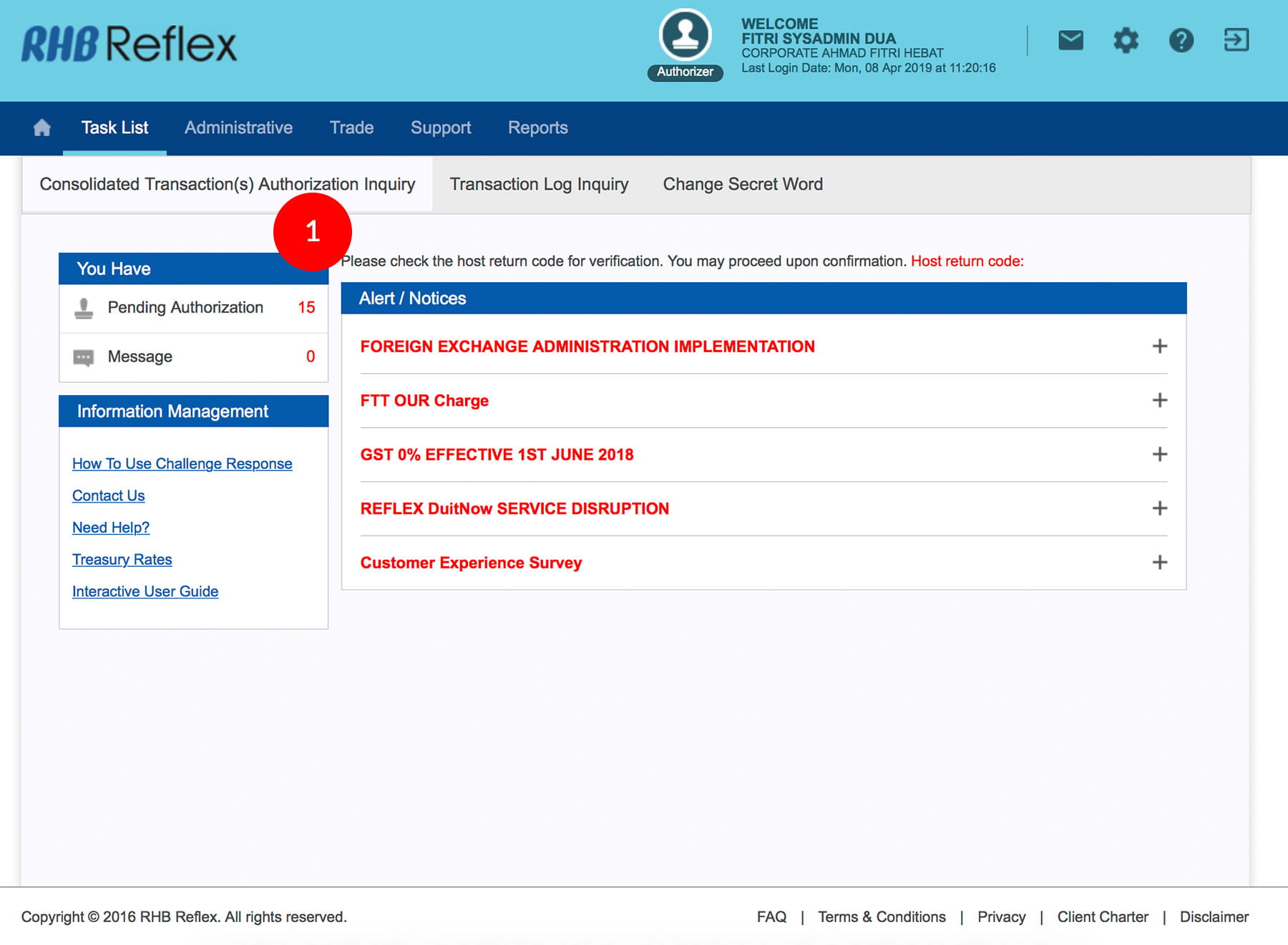
Task: Expand the Foreign Exchange Administration notice
Action: pos(1159,346)
